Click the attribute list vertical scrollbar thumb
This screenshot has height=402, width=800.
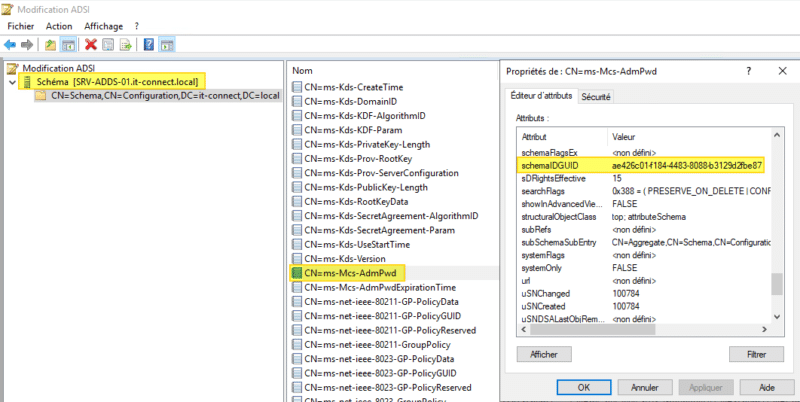tap(777, 284)
